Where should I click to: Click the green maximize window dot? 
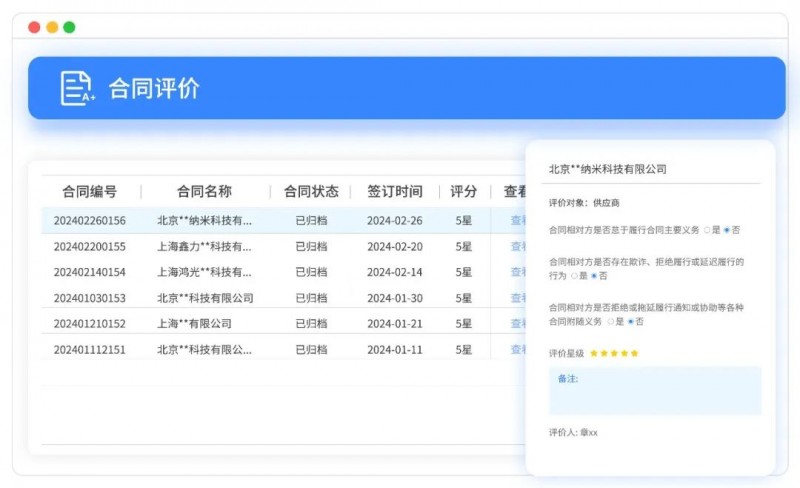[x=69, y=27]
